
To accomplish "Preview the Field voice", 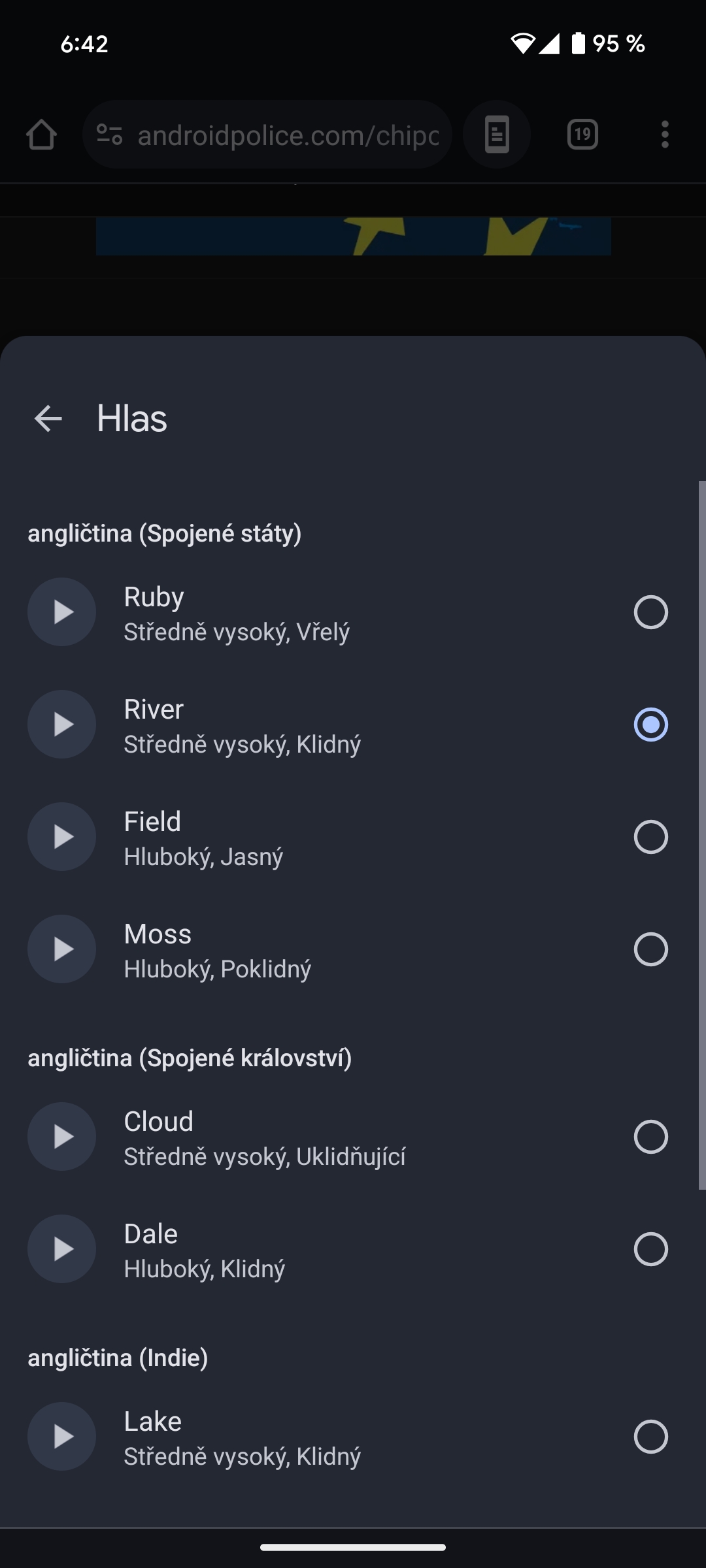I will point(61,837).
